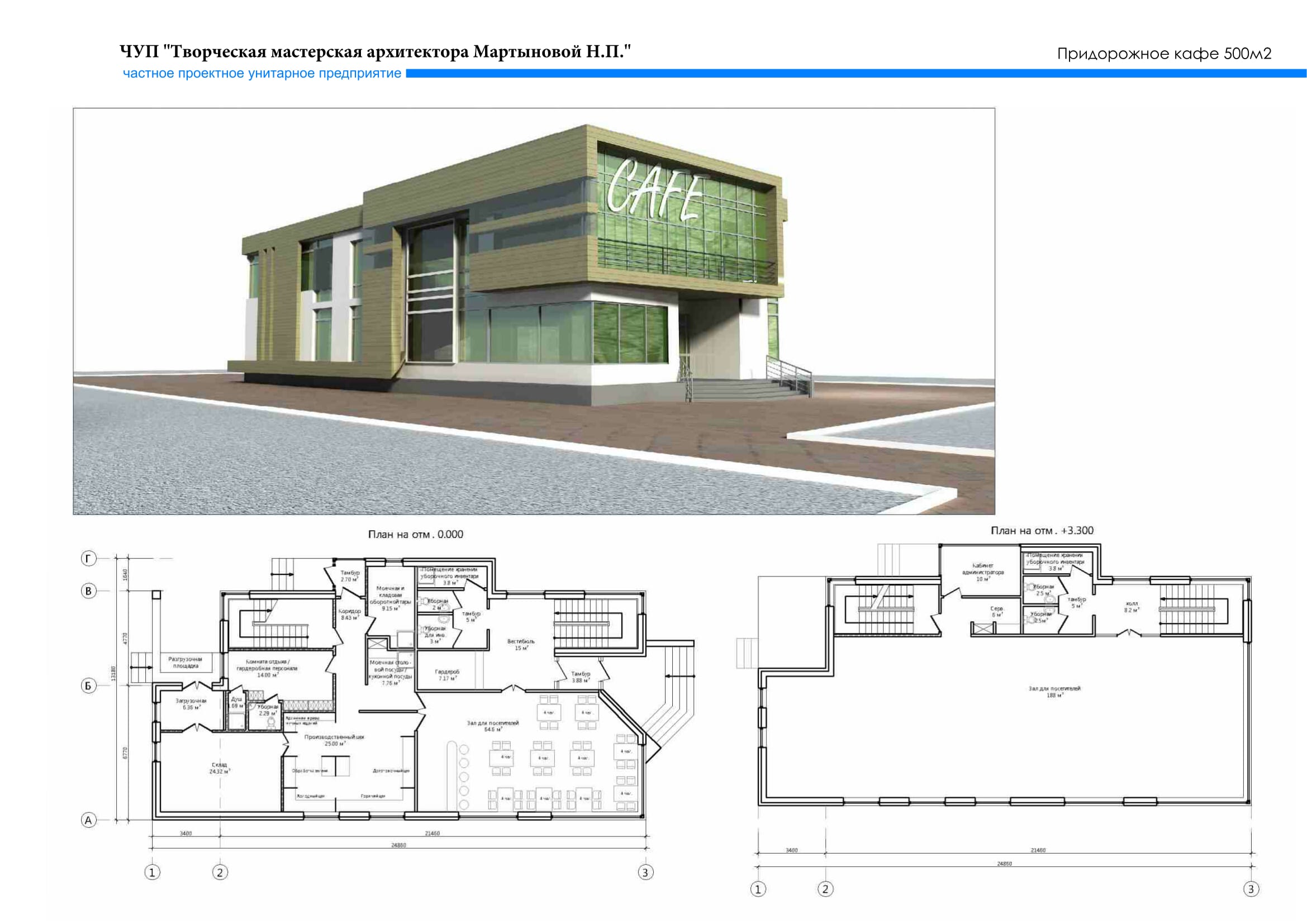Viewport: 1307px width, 924px height.
Task: Click 'Придорожное кафе 500м2' title text
Action: tap(1163, 54)
